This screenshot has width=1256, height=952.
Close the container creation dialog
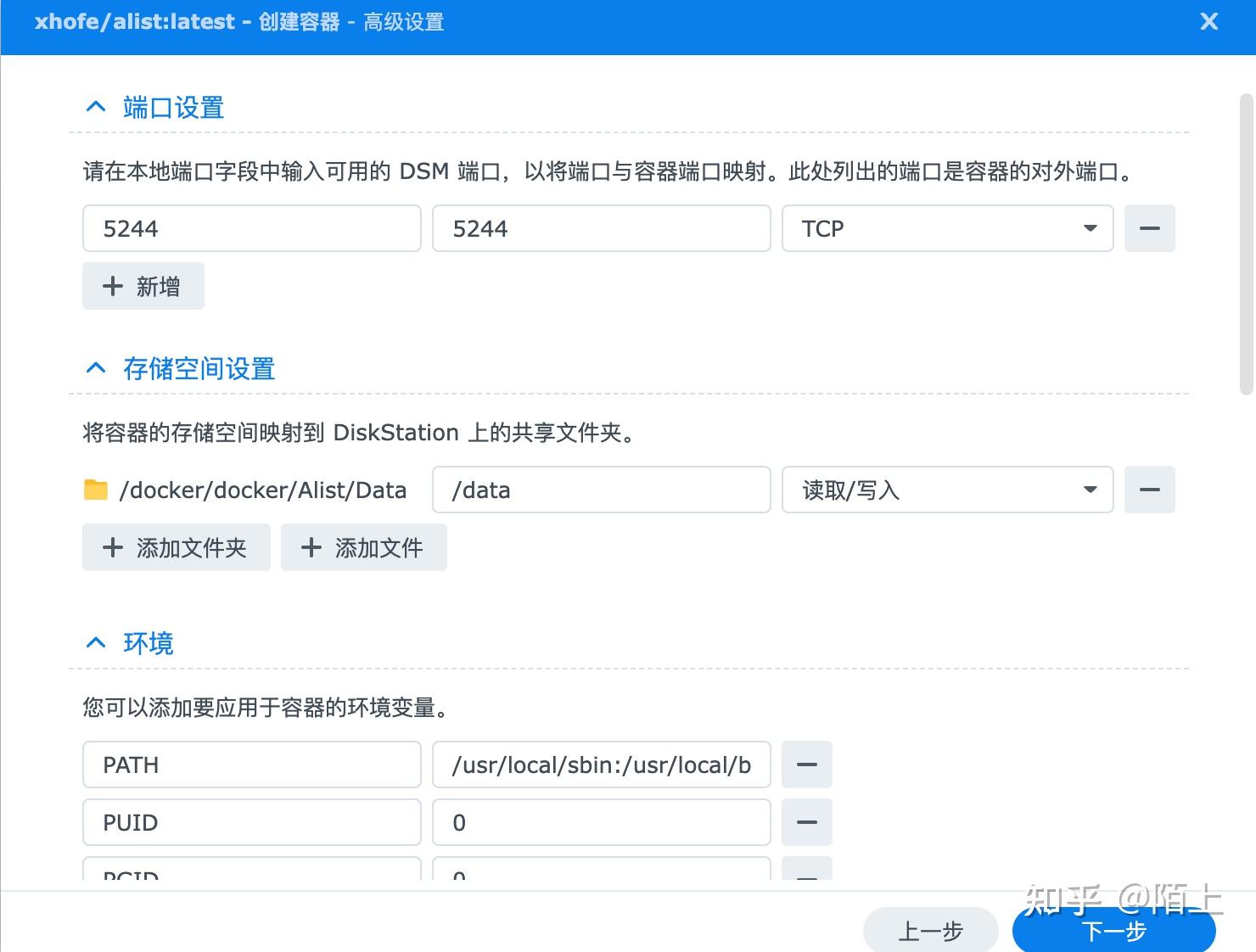click(1208, 21)
